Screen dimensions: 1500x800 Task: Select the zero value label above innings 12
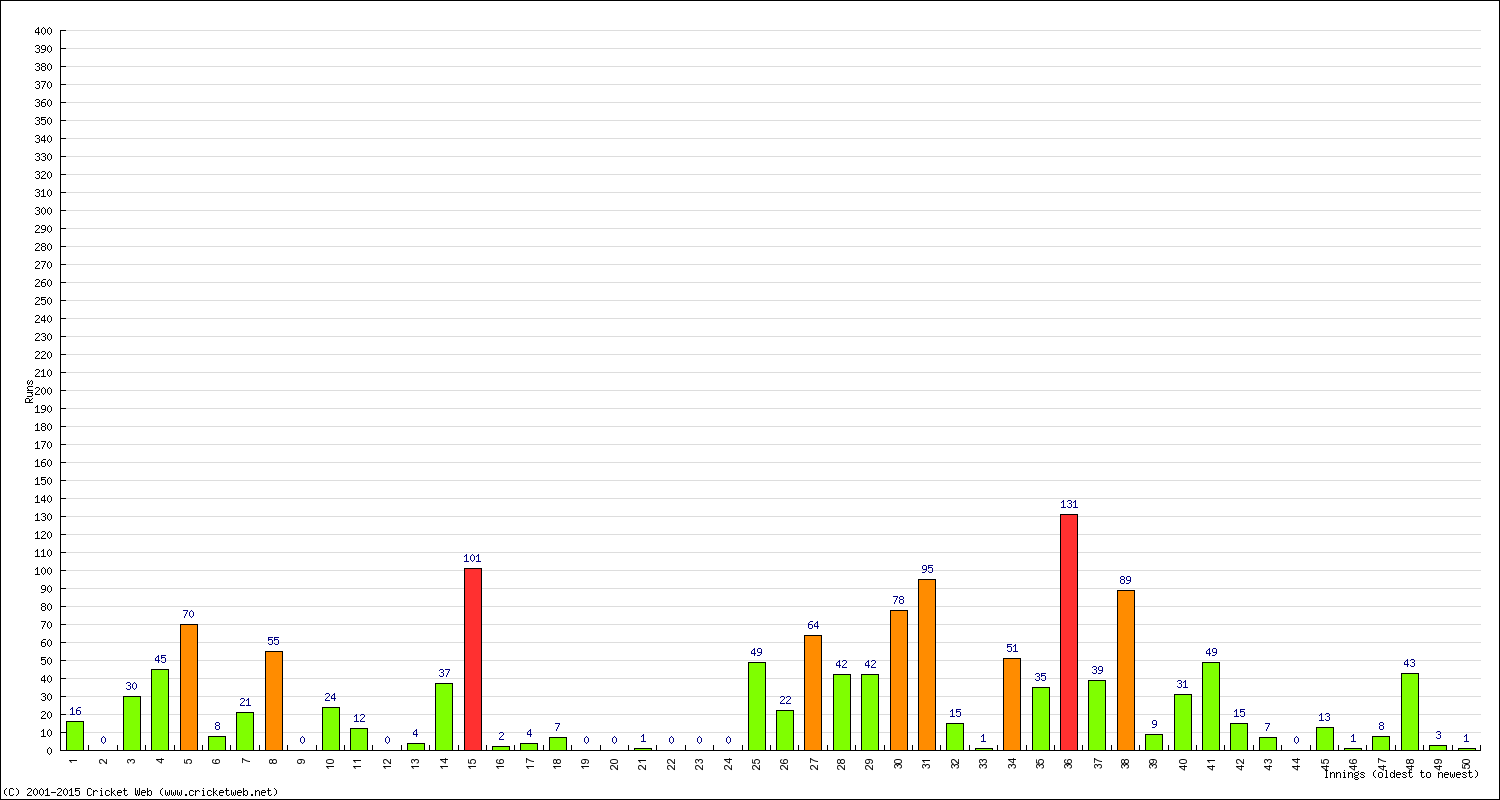pyautogui.click(x=387, y=740)
